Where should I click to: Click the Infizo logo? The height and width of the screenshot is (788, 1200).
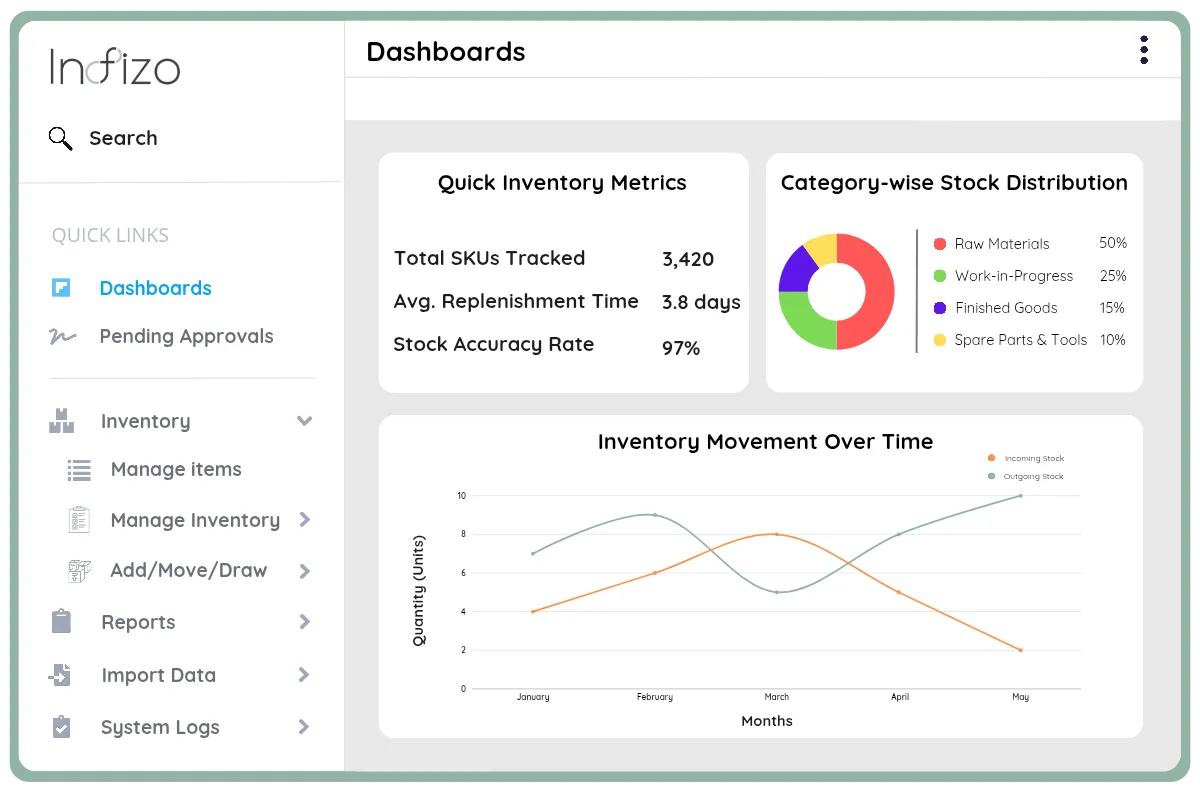(x=115, y=66)
